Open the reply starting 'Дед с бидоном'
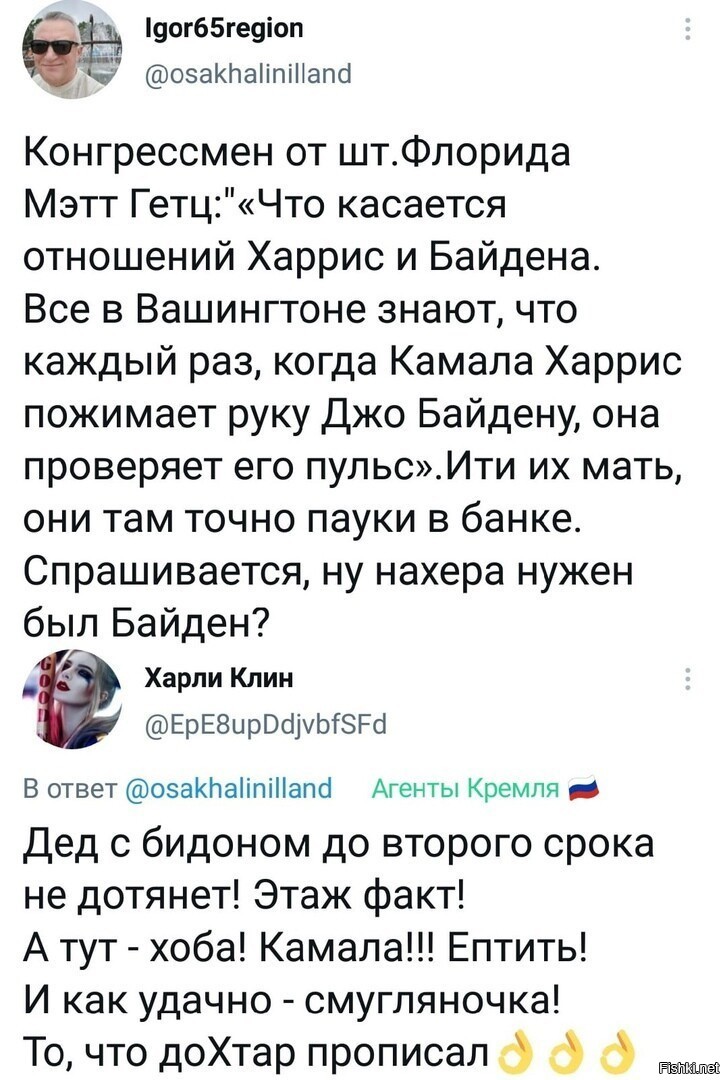This screenshot has width=725, height=1080. pos(337,945)
